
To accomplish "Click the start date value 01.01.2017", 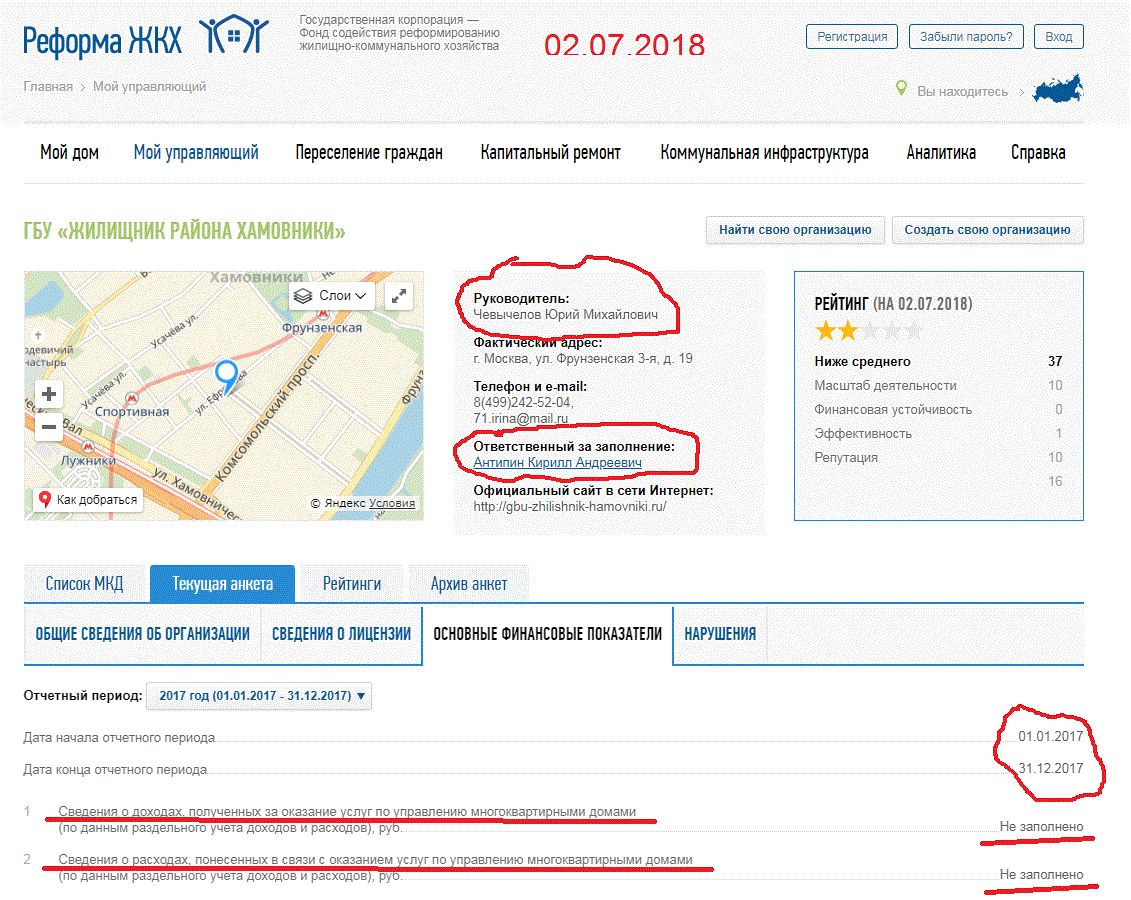I will coord(1050,736).
